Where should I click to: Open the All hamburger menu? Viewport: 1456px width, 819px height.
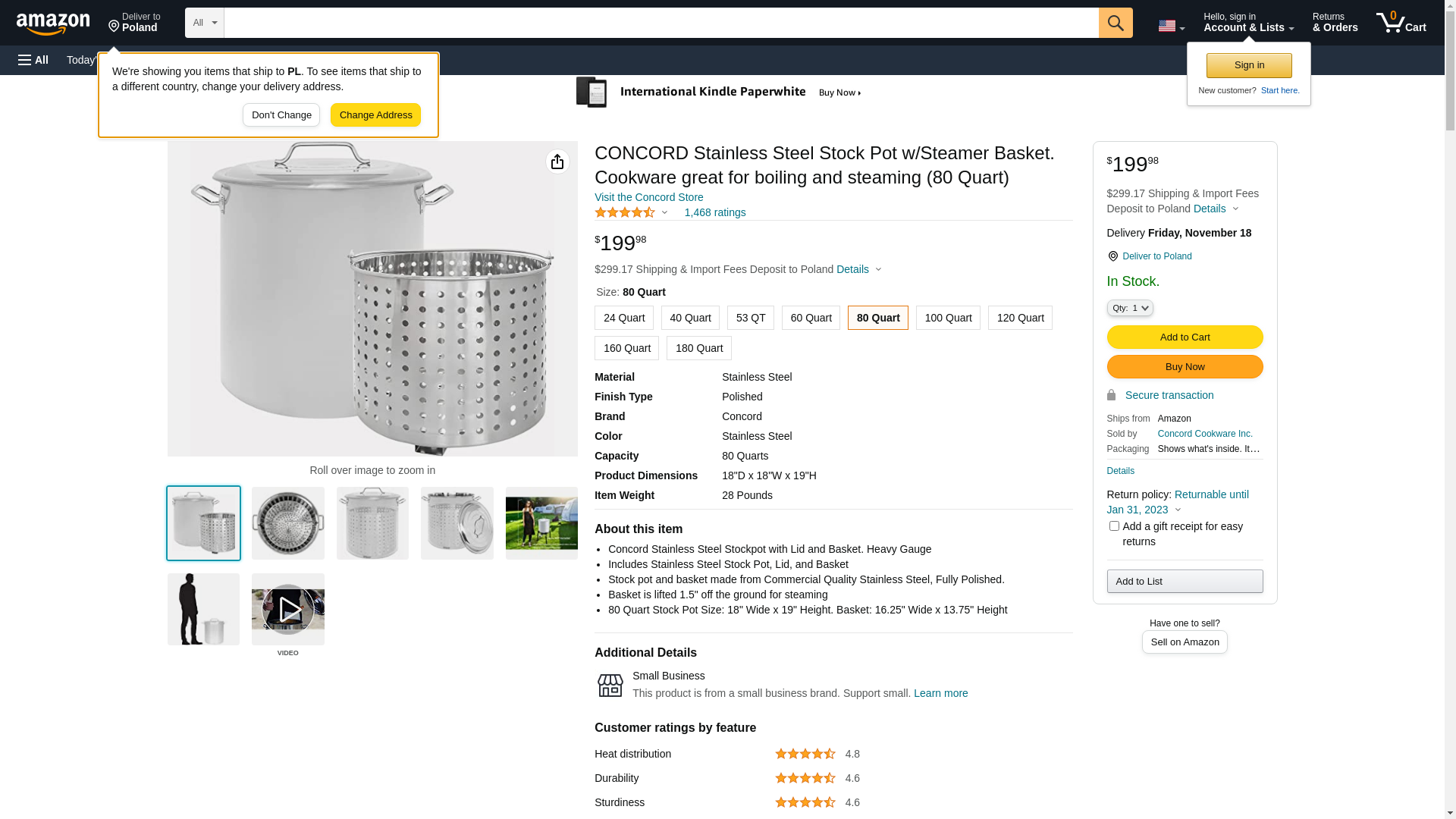tap(33, 60)
